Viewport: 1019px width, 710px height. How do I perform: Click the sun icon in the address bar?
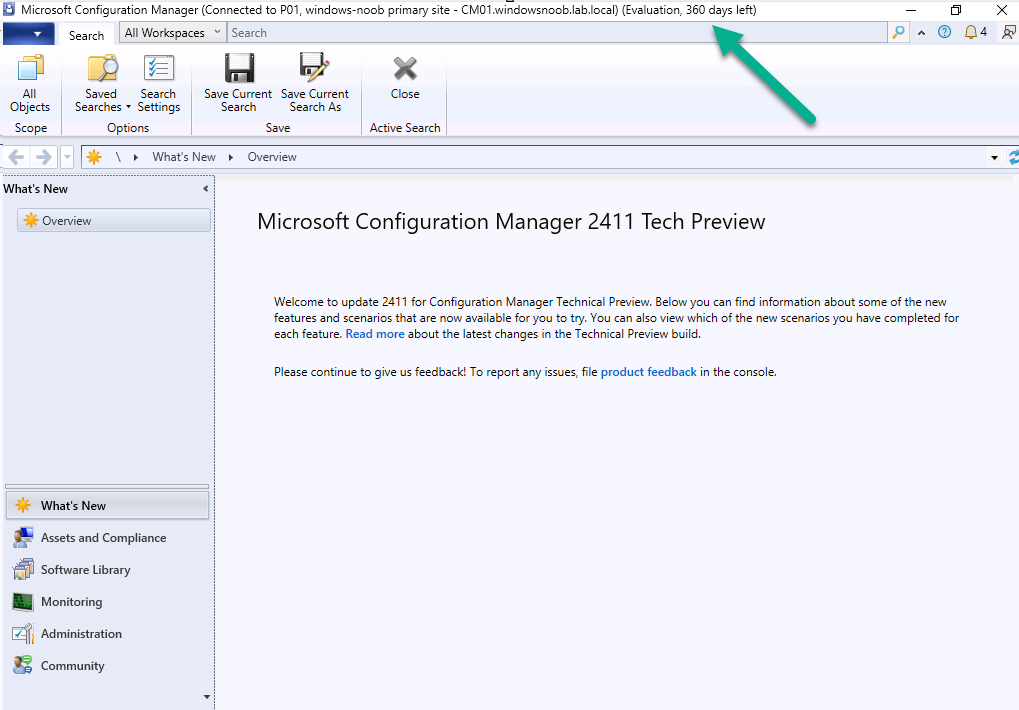[x=94, y=157]
